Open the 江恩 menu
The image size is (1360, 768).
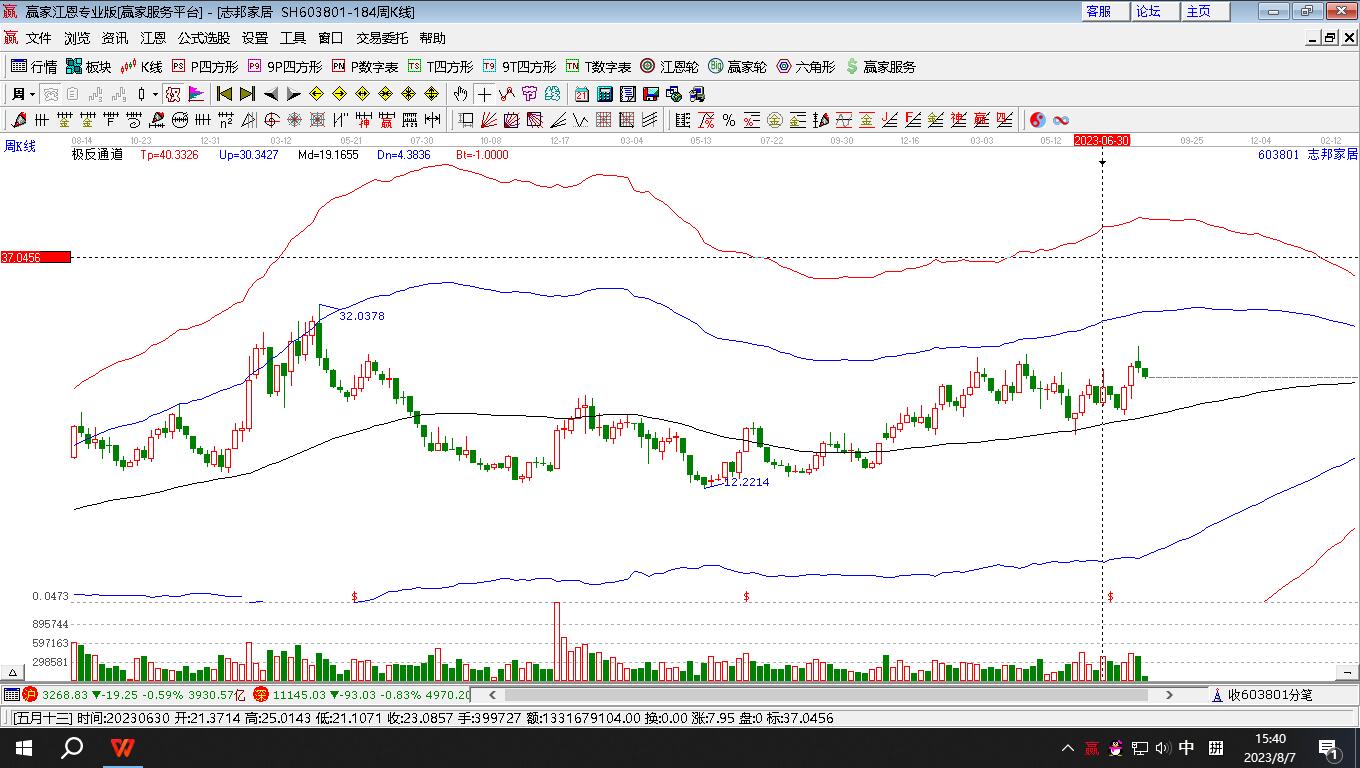(153, 38)
